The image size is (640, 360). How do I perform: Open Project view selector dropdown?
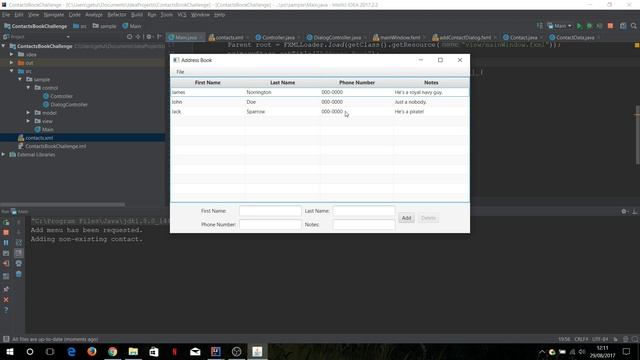tap(36, 37)
